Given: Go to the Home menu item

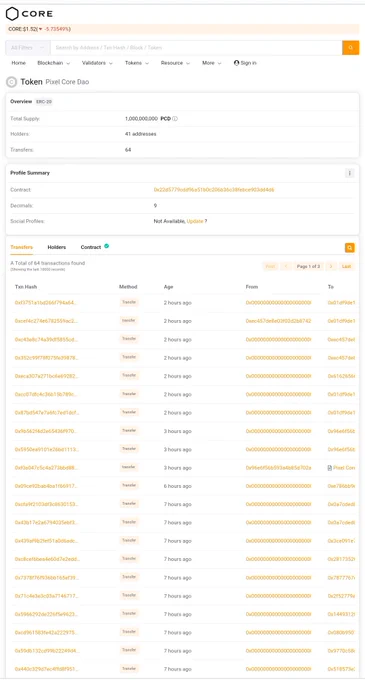Looking at the screenshot, I should pyautogui.click(x=19, y=63).
